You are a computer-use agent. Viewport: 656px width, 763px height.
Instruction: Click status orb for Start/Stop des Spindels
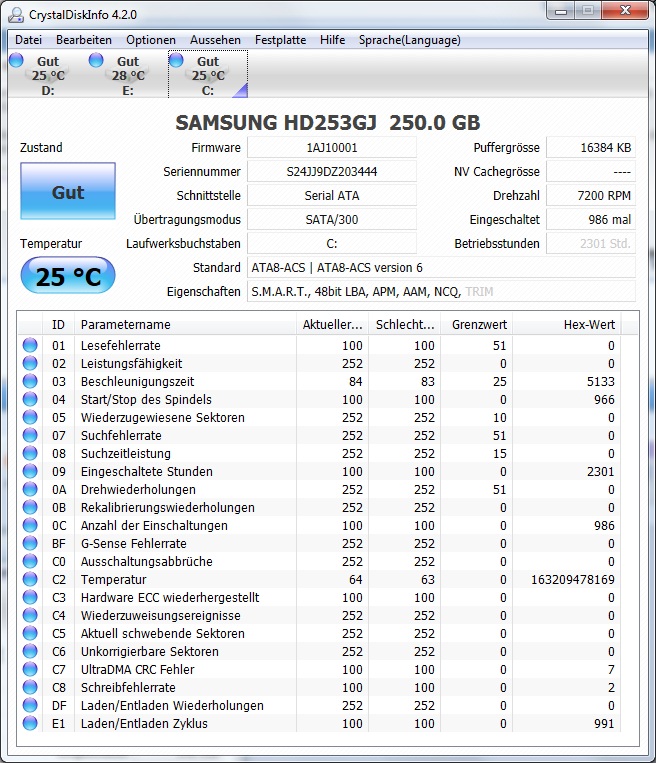[30, 399]
